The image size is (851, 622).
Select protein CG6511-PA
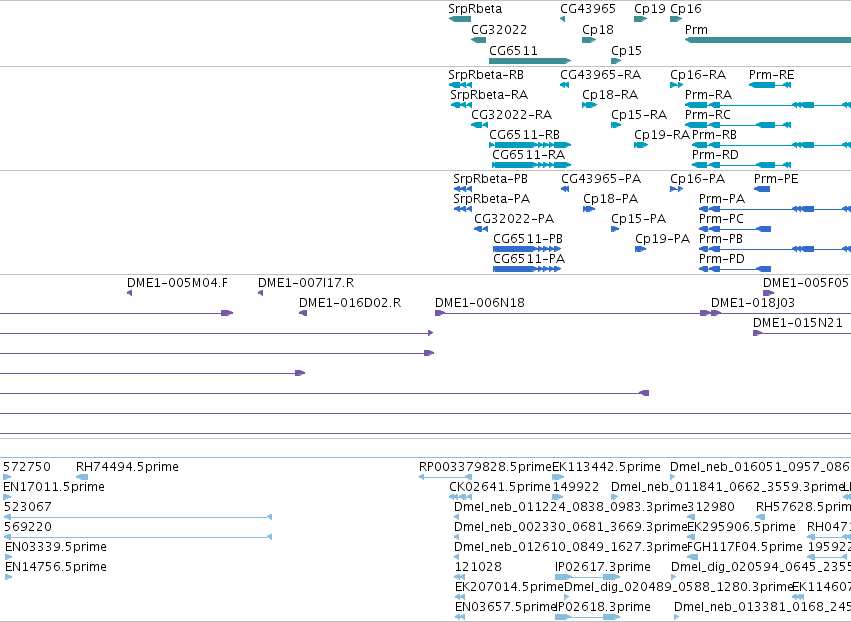pos(527,269)
